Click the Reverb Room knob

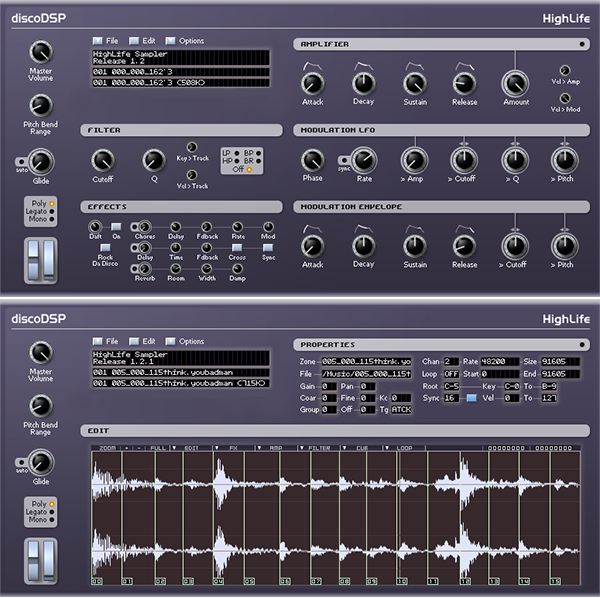(x=176, y=269)
